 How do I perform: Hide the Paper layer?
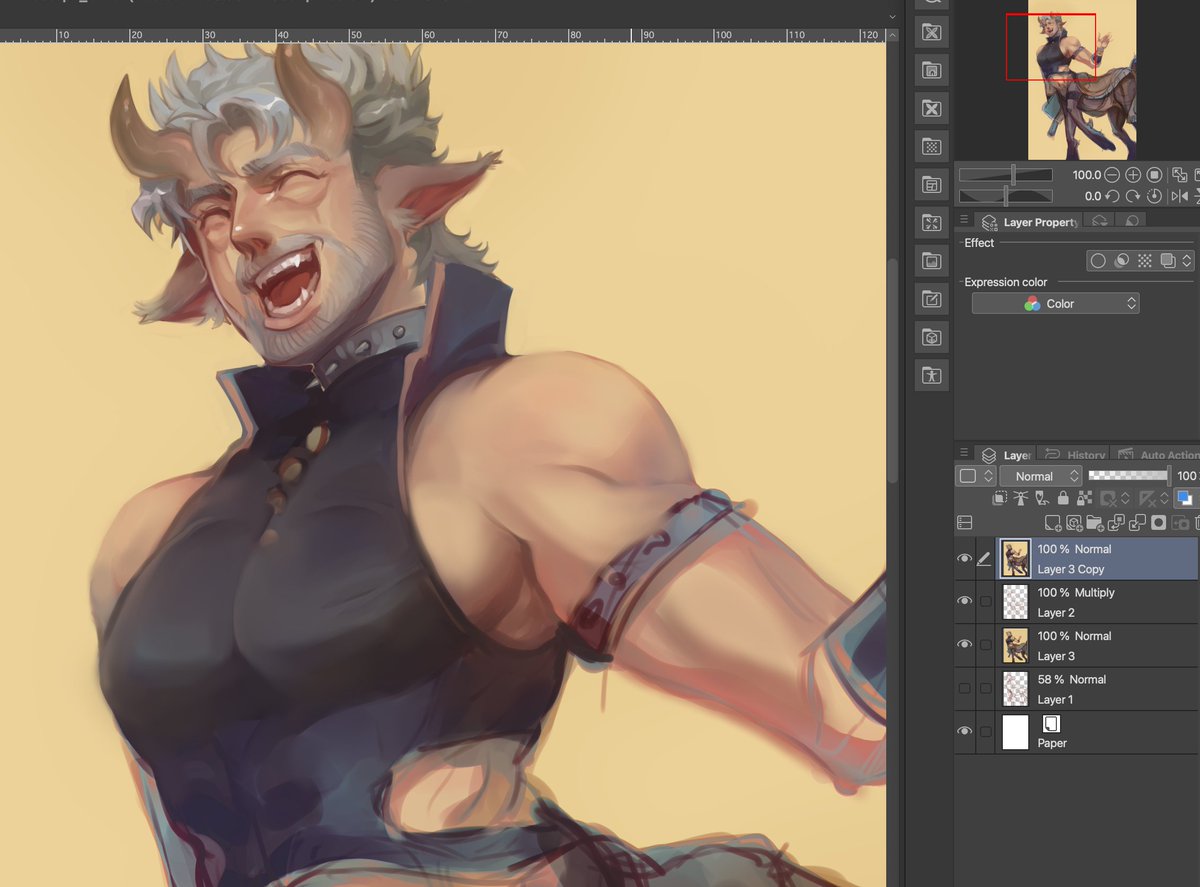click(964, 732)
